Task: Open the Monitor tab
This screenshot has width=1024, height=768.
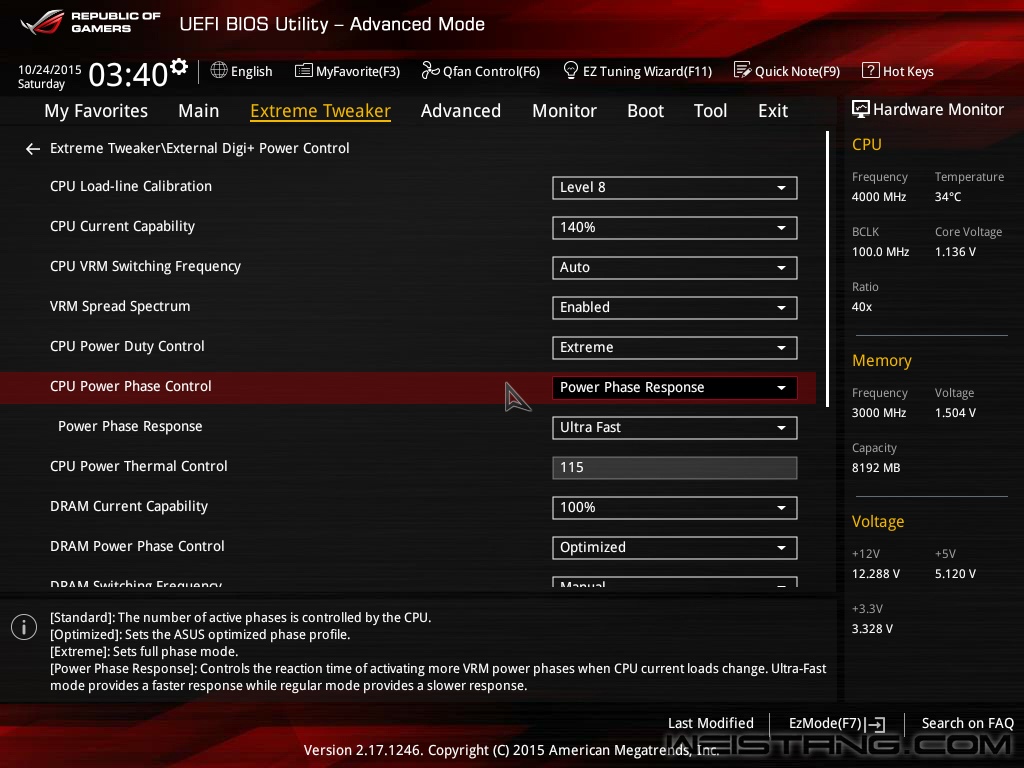Action: [x=564, y=111]
